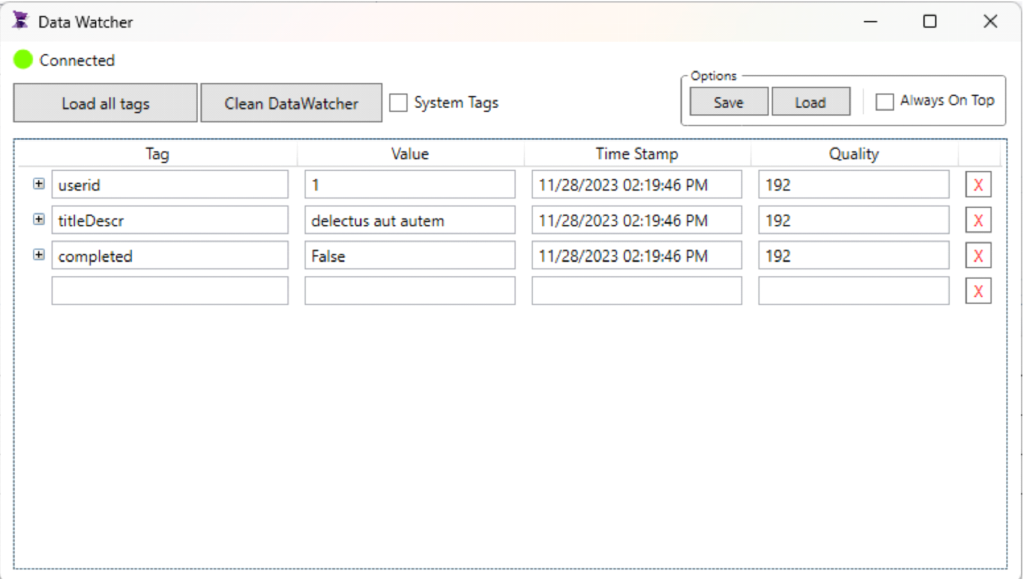Expand the completed tag row
Screen dimensions: 1024x579
39,255
